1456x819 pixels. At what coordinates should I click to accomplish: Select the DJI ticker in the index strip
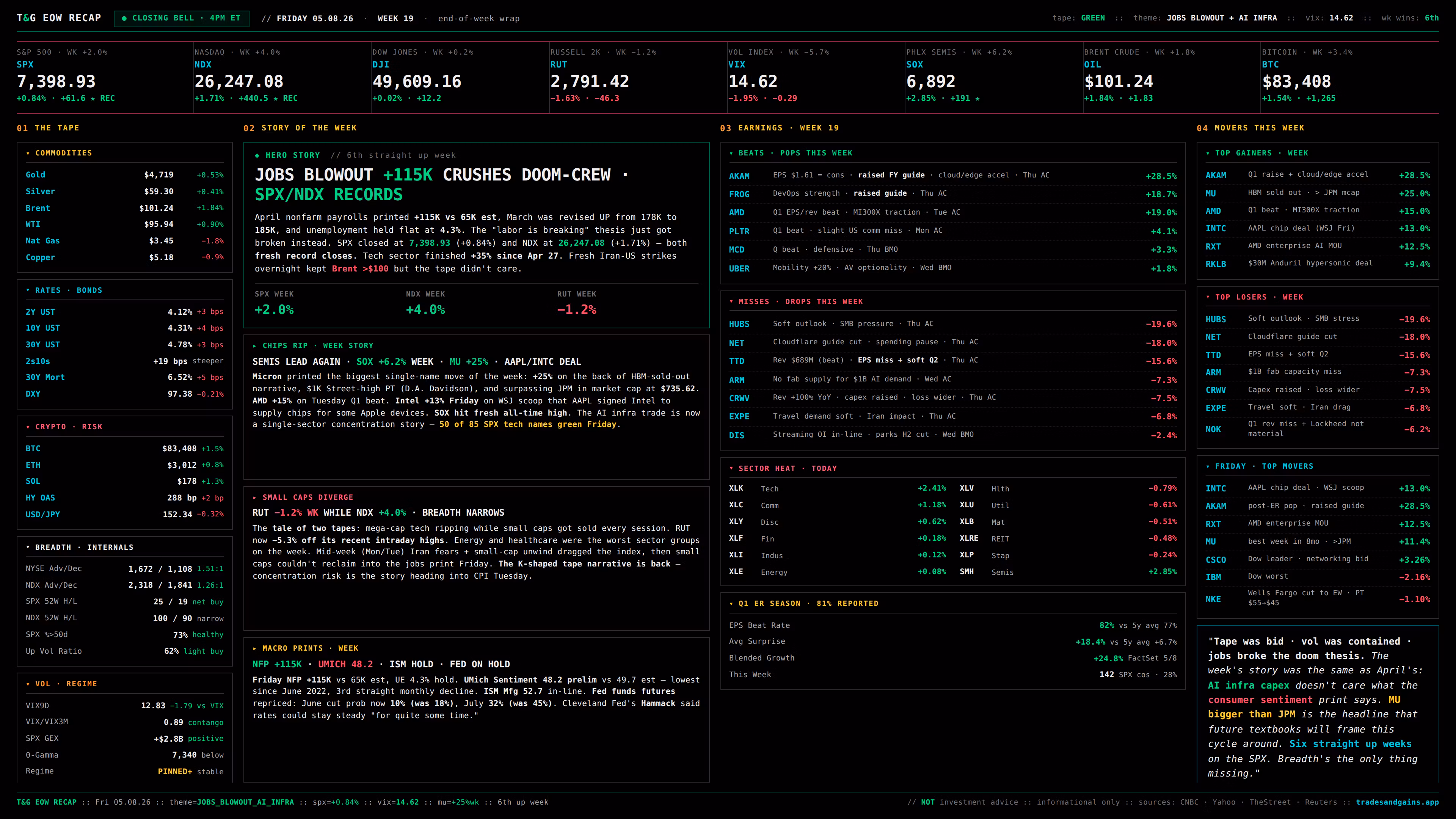[381, 64]
